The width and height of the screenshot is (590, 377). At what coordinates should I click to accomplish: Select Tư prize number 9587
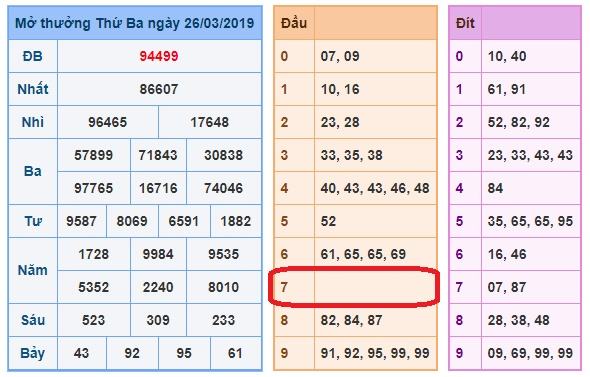pos(81,221)
